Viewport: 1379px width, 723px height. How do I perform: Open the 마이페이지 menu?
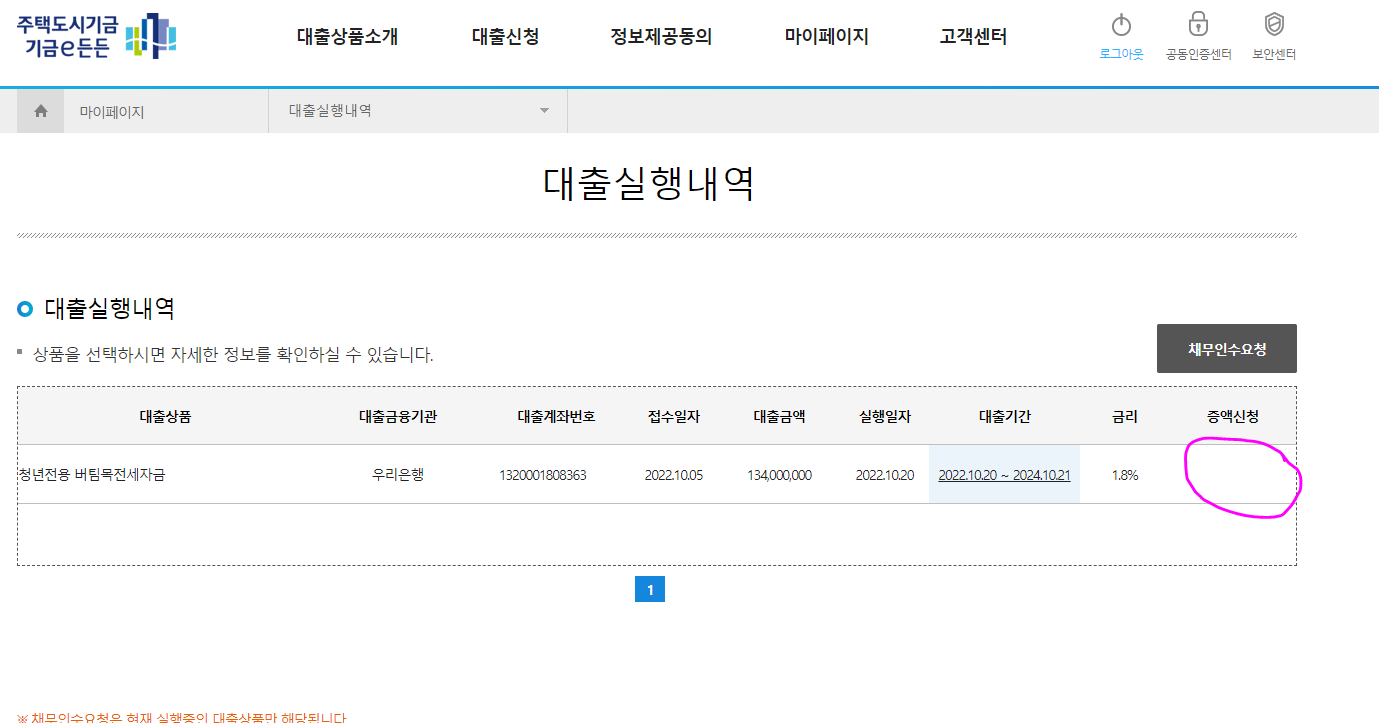pos(826,36)
